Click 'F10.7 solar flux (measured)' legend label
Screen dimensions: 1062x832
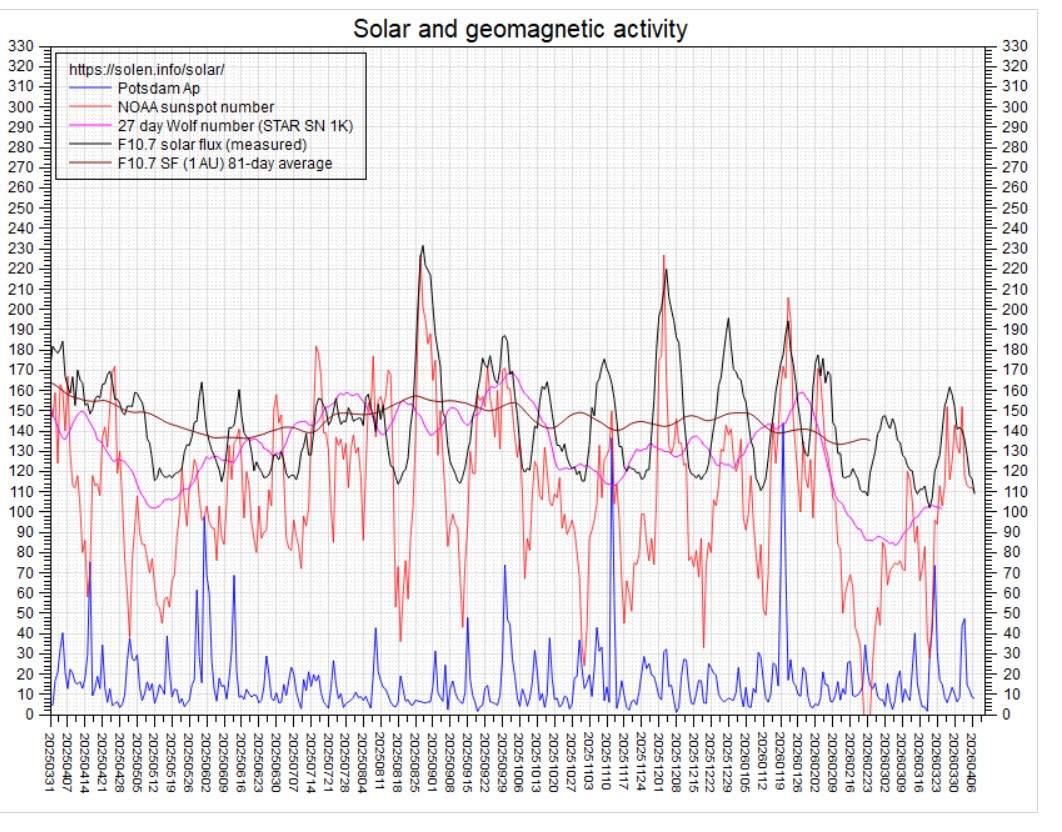pyautogui.click(x=212, y=144)
